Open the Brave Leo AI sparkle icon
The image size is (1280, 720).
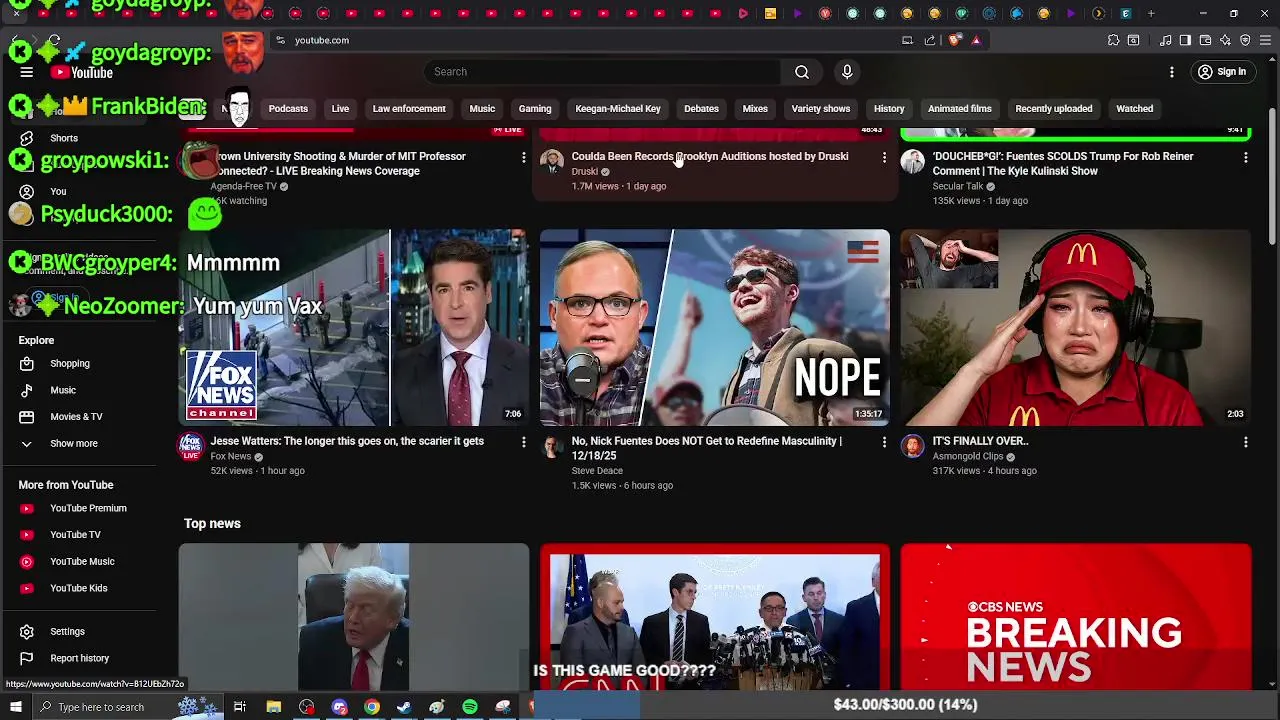coord(1225,40)
